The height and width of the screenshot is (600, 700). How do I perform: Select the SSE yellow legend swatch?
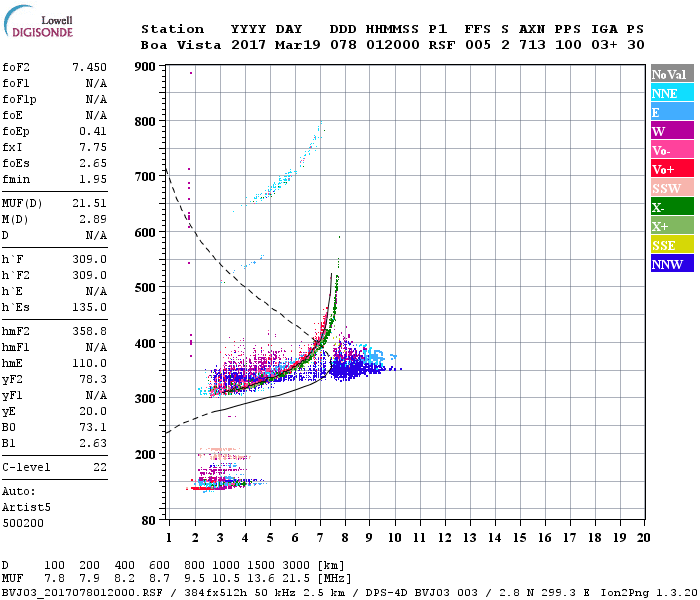(x=672, y=245)
